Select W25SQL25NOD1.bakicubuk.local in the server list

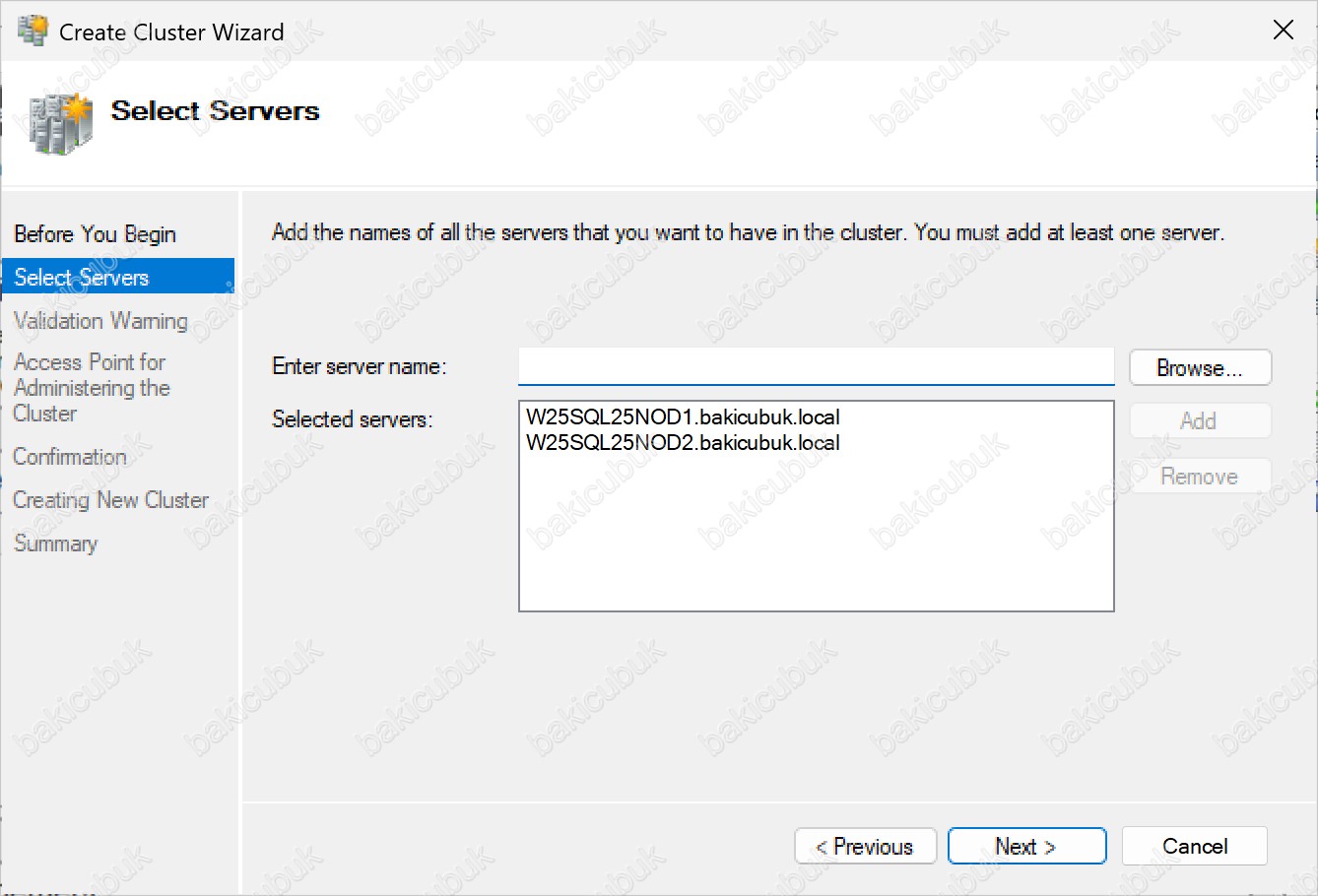683,417
